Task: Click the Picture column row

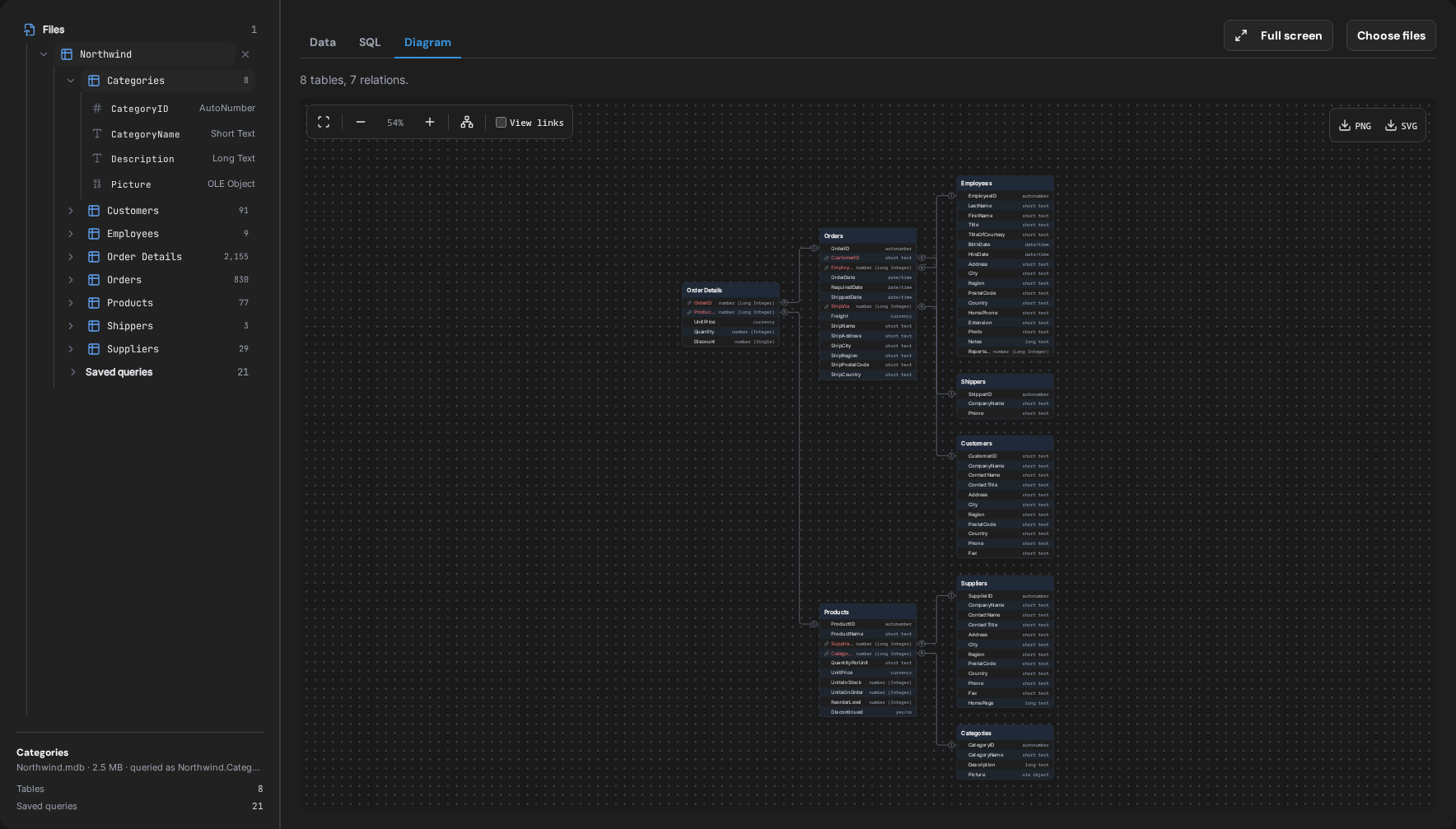Action: [173, 184]
